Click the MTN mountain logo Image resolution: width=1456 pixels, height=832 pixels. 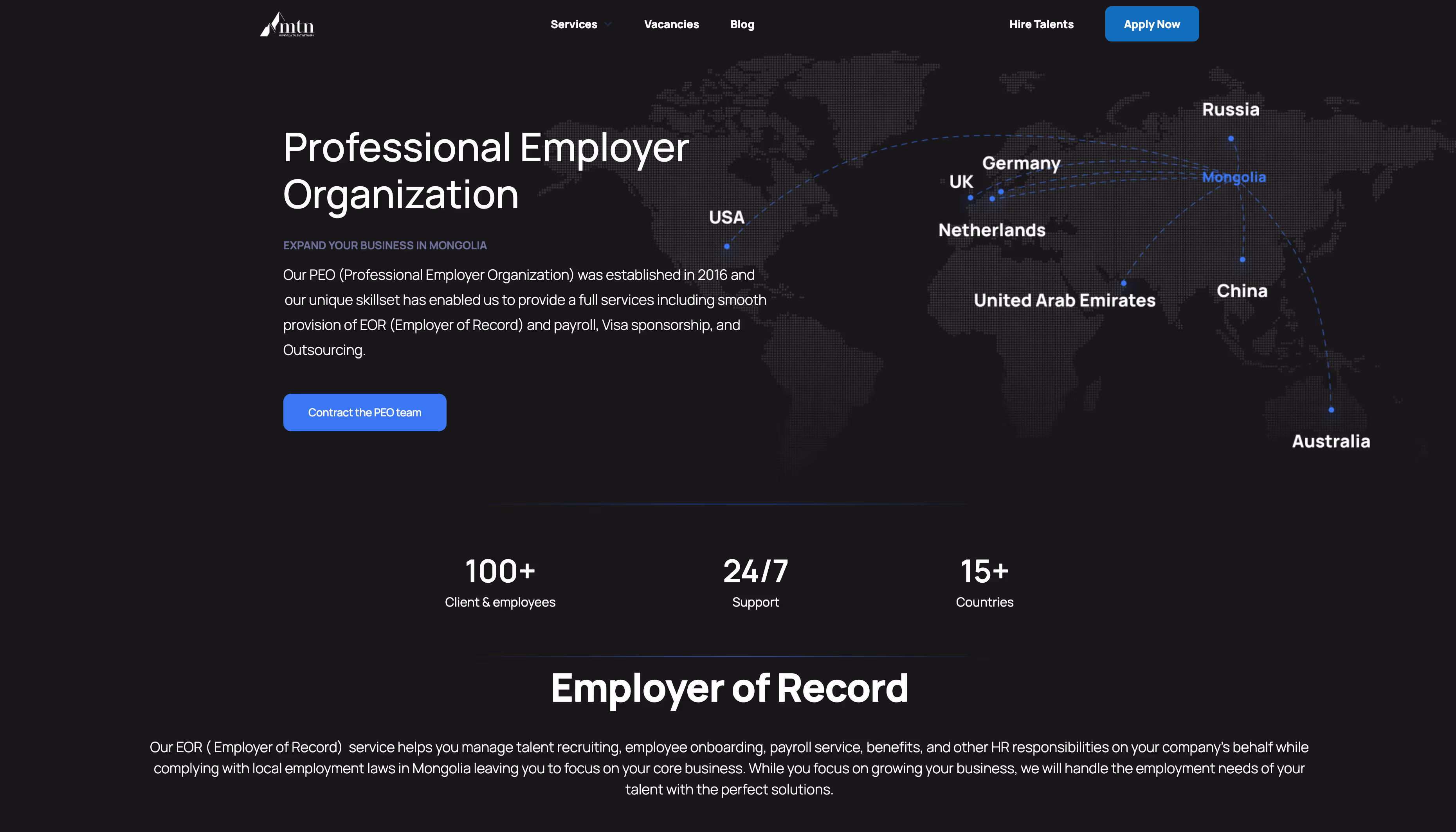point(287,25)
